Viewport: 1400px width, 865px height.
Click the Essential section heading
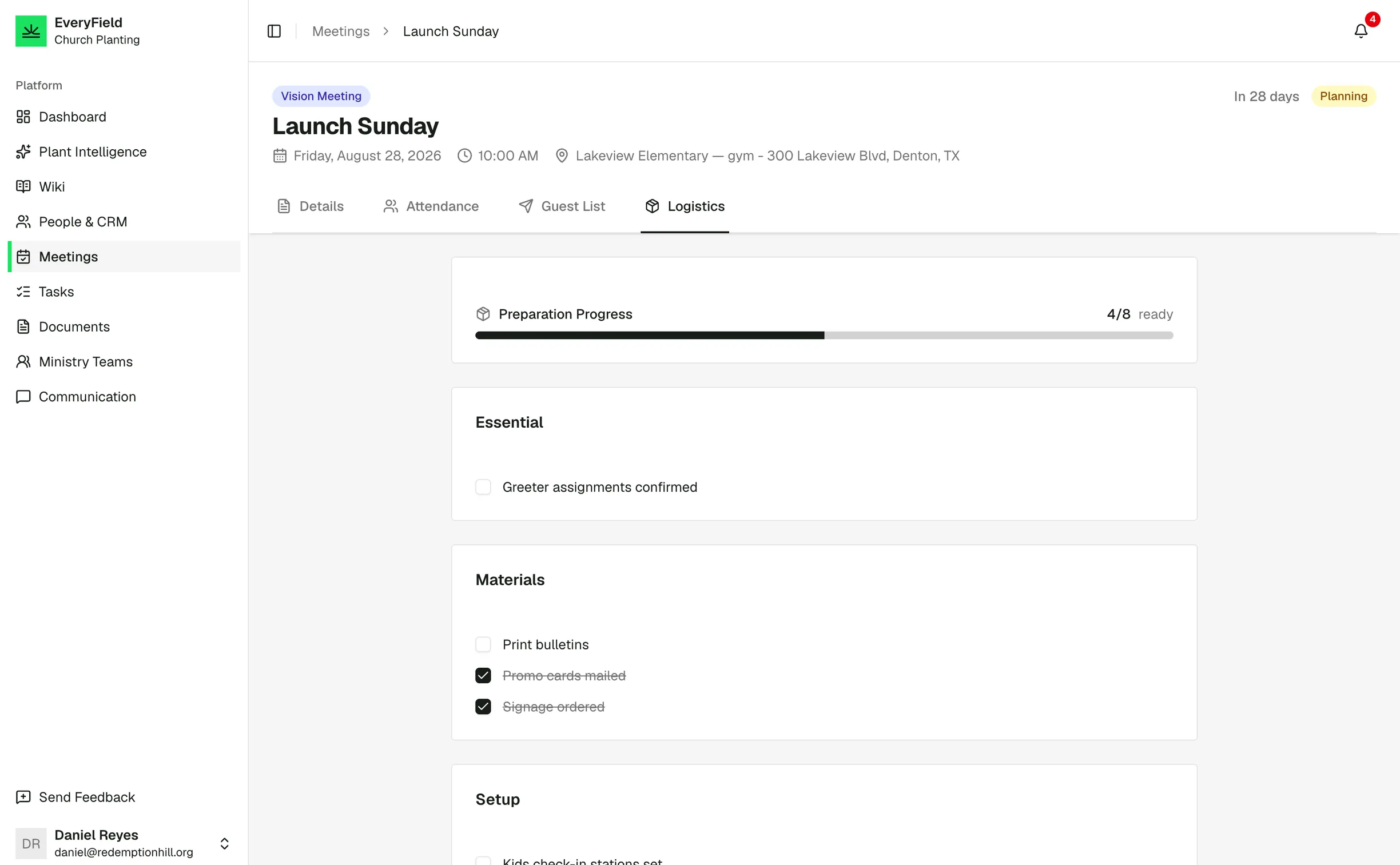point(509,422)
